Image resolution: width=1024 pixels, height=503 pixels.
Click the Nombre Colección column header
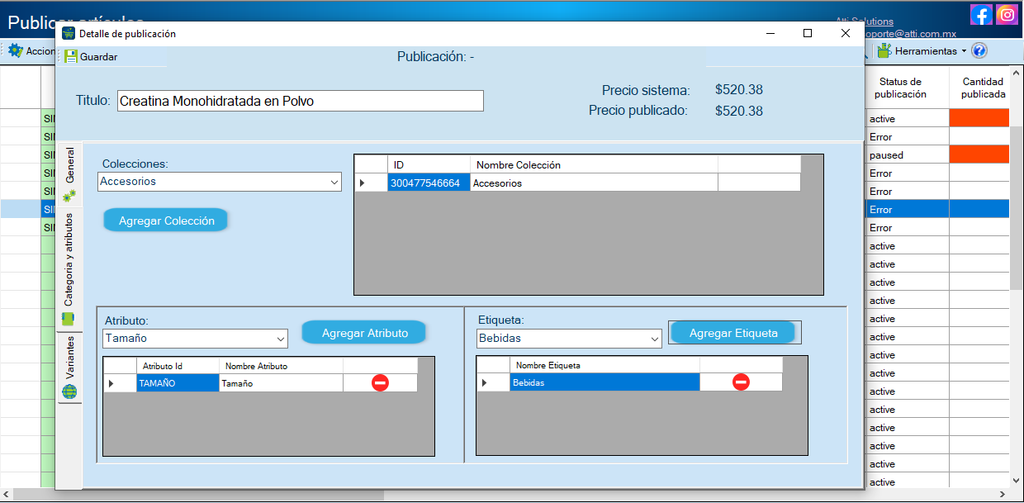pyautogui.click(x=594, y=165)
